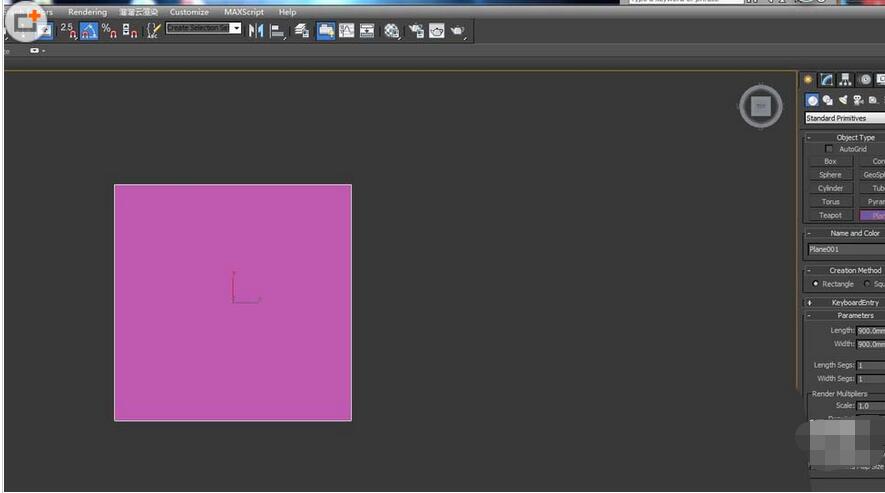Click the Cylinder primitive button
The image size is (885, 493).
pos(830,189)
